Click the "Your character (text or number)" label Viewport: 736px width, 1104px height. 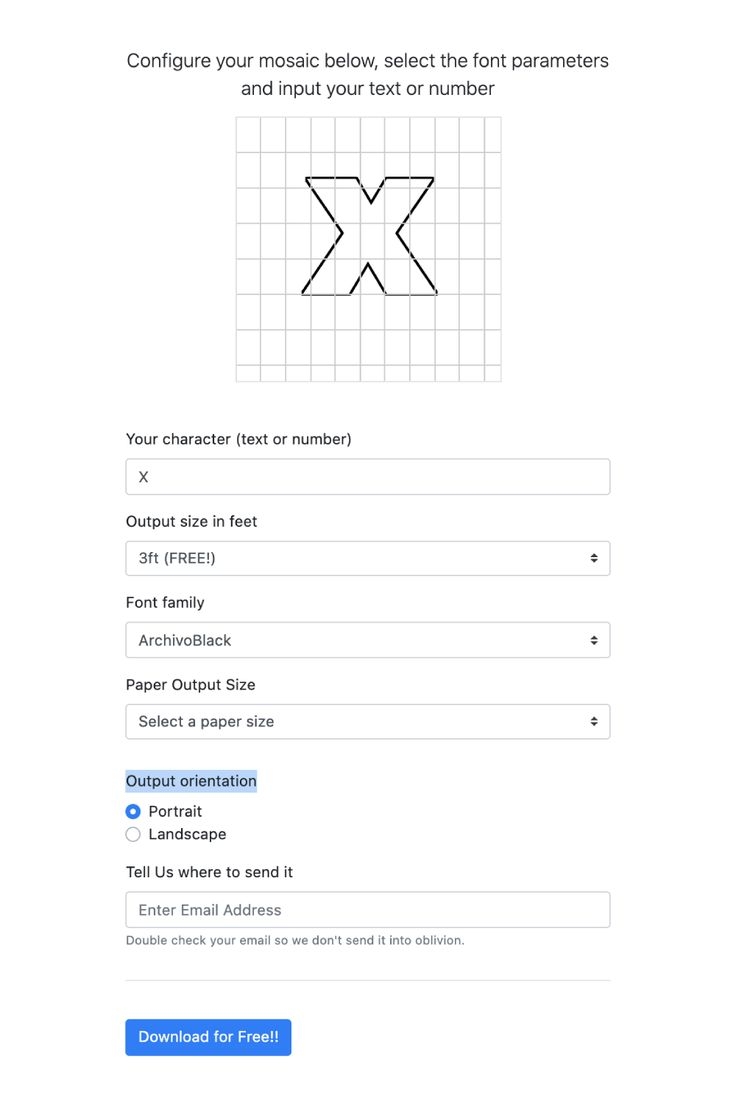point(238,439)
